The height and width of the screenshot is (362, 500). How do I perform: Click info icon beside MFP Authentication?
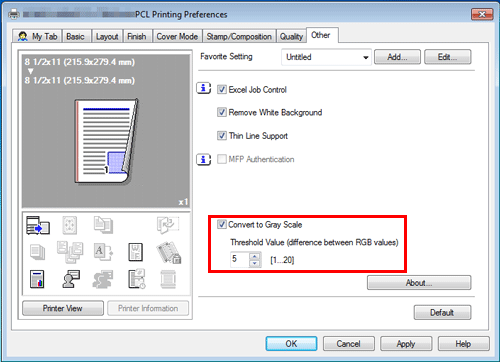click(203, 159)
